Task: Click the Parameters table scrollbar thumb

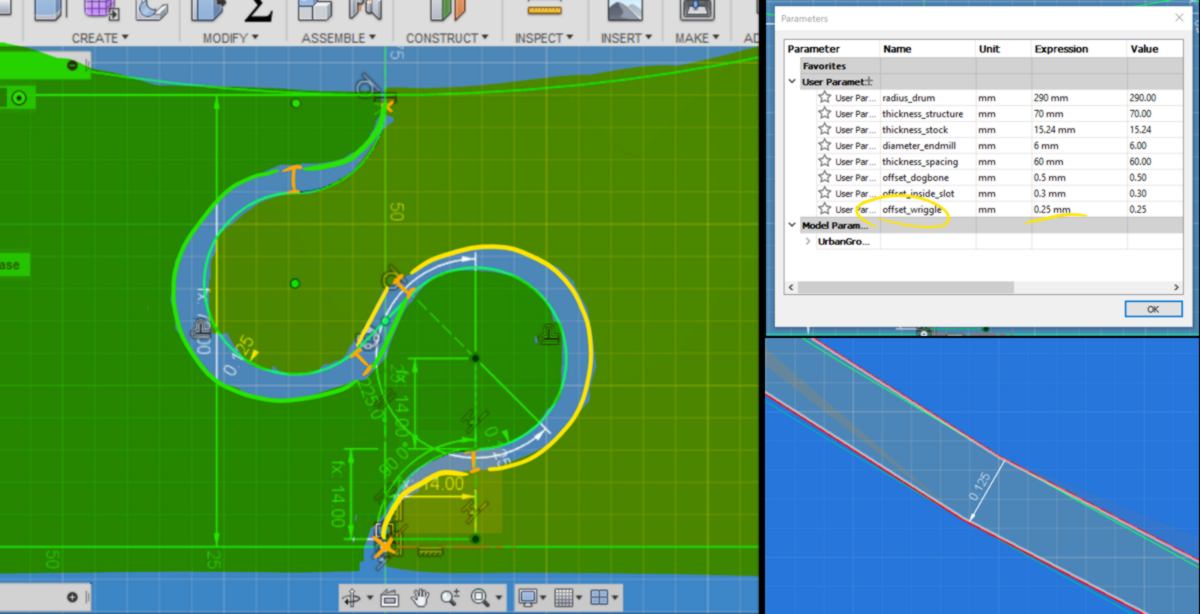Action: point(905,287)
